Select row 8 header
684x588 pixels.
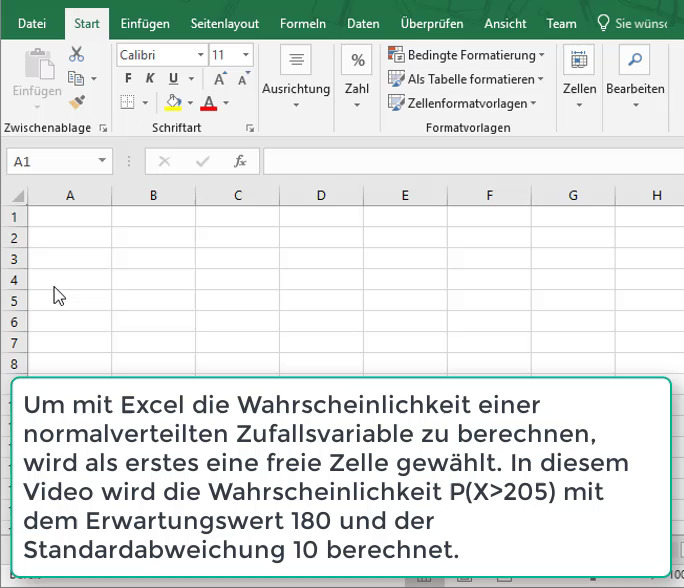(14, 364)
